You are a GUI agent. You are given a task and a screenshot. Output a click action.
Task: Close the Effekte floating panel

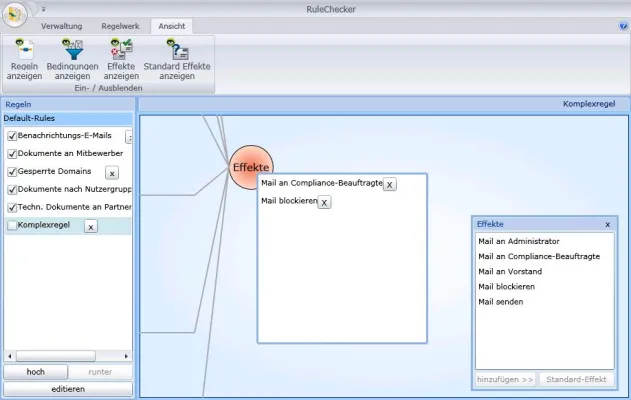607,225
